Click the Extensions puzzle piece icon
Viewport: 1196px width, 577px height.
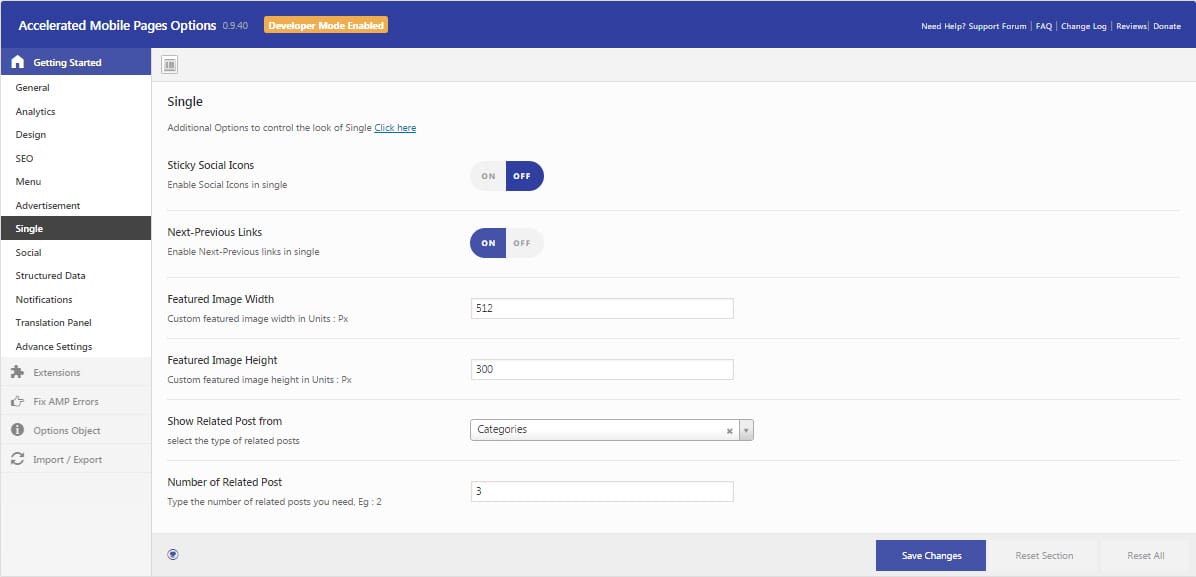click(x=17, y=373)
